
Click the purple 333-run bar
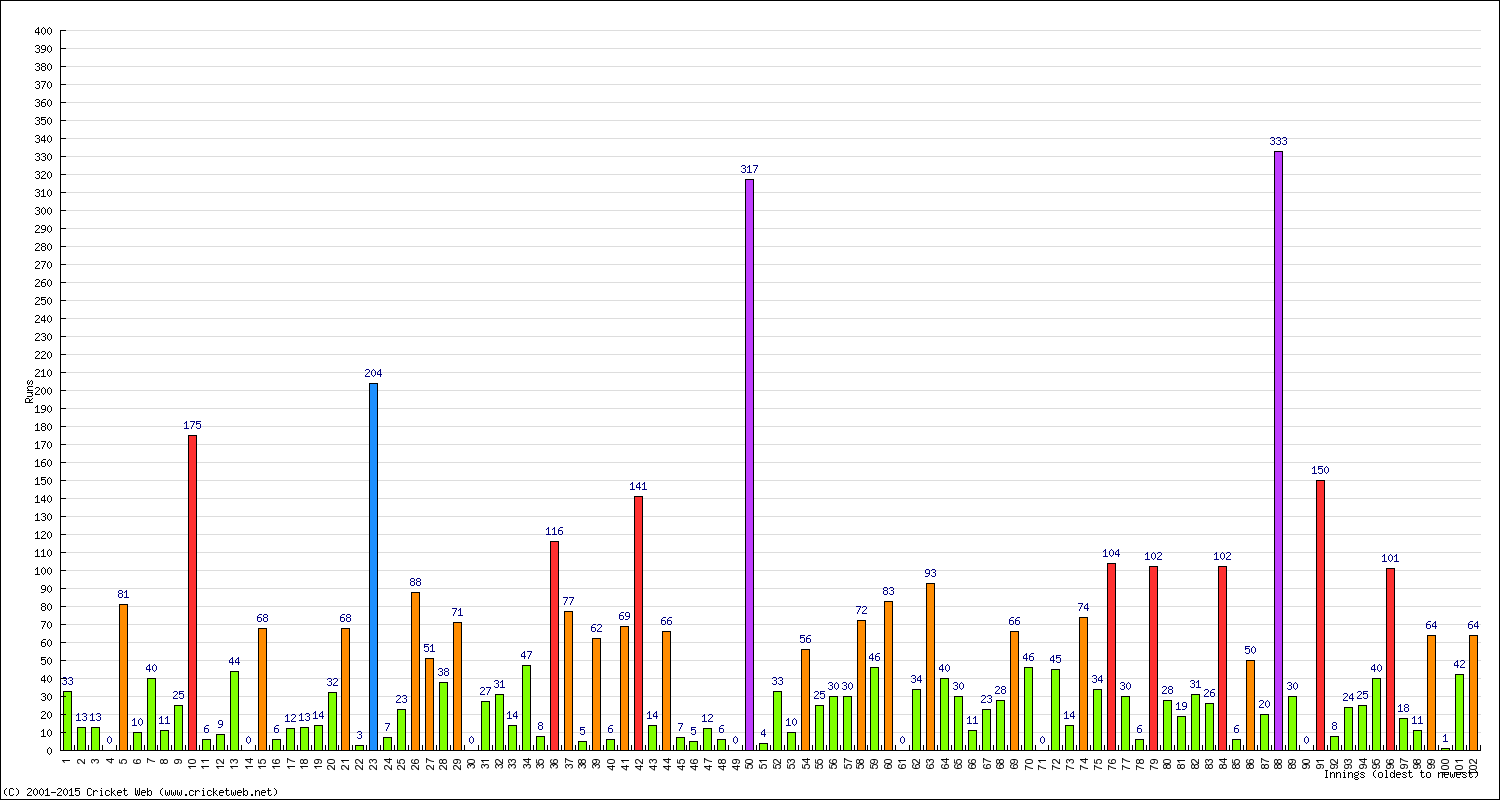pyautogui.click(x=1278, y=450)
